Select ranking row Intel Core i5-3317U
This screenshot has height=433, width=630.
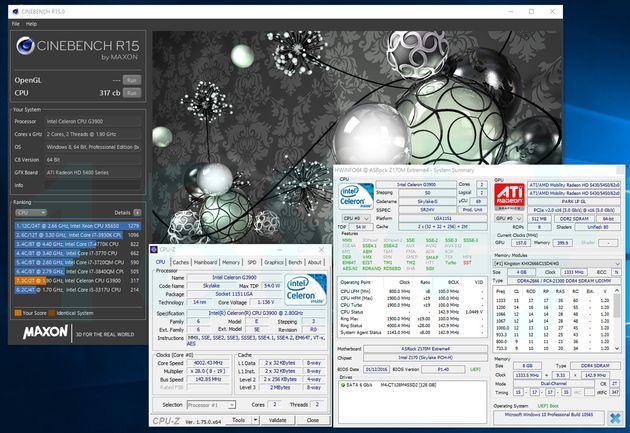click(x=78, y=290)
